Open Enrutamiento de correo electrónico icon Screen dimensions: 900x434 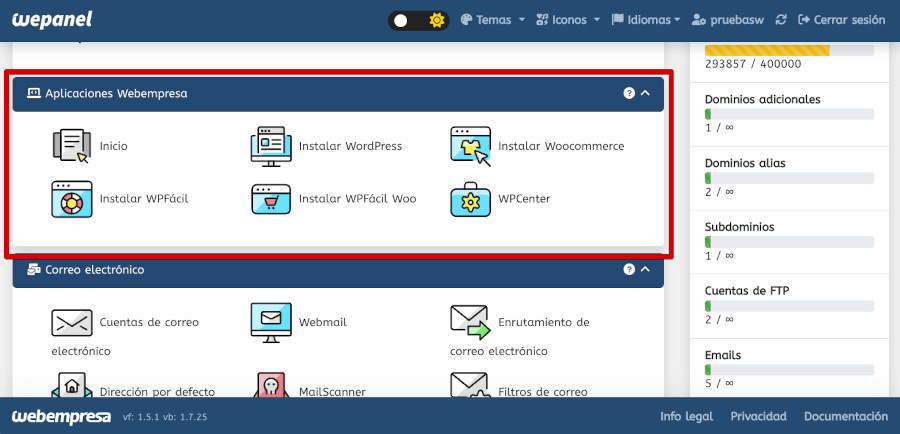tap(471, 323)
